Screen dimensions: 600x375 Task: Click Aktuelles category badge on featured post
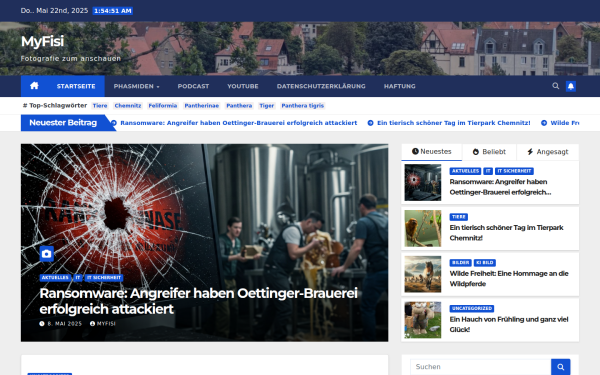pos(55,278)
